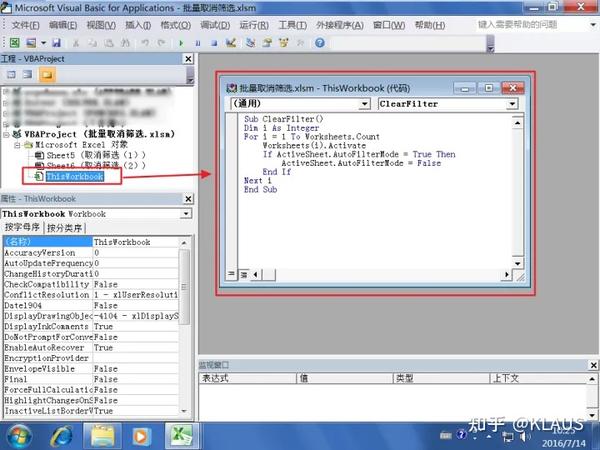Image resolution: width=600 pixels, height=450 pixels.
Task: Click the Save workbook toolbar icon
Action: tap(57, 42)
